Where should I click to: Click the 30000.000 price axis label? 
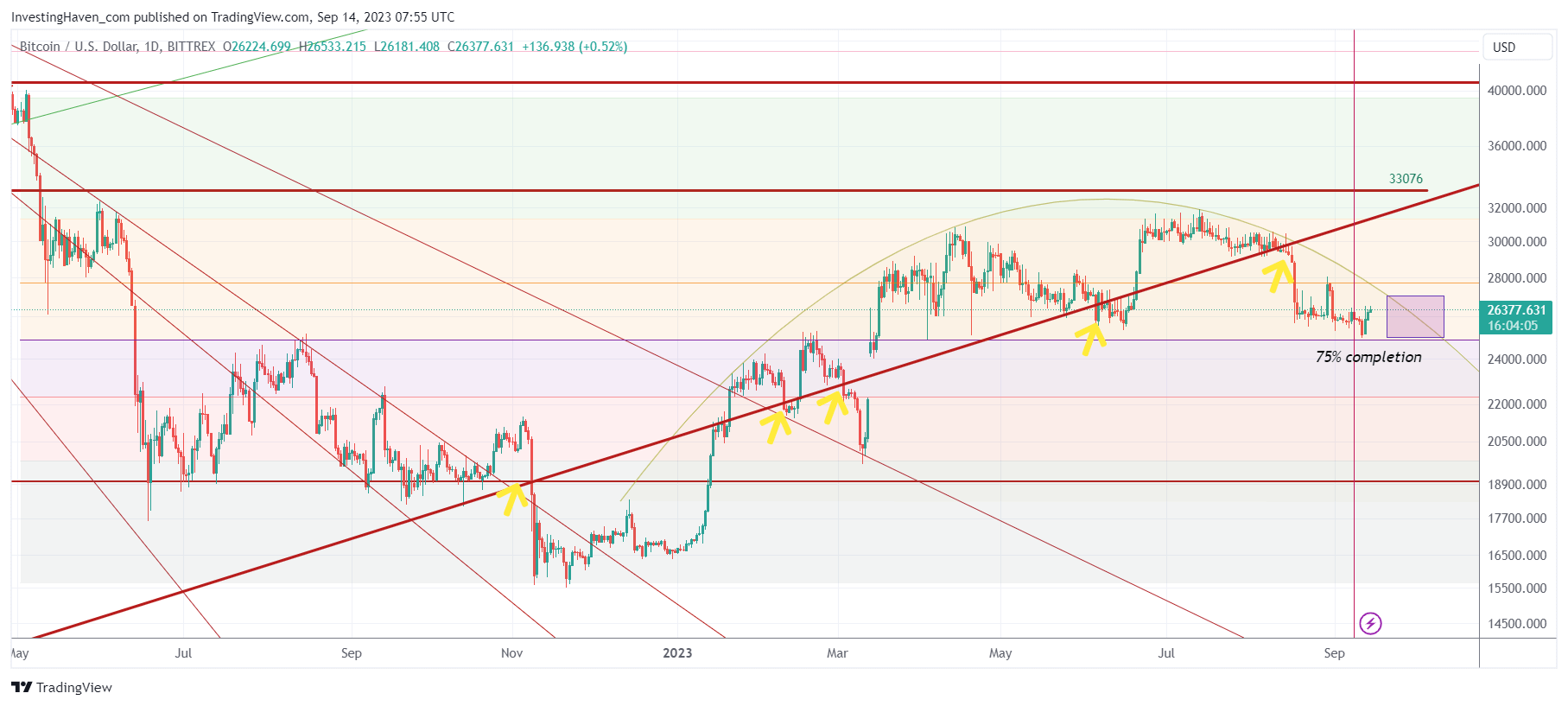(x=1517, y=242)
